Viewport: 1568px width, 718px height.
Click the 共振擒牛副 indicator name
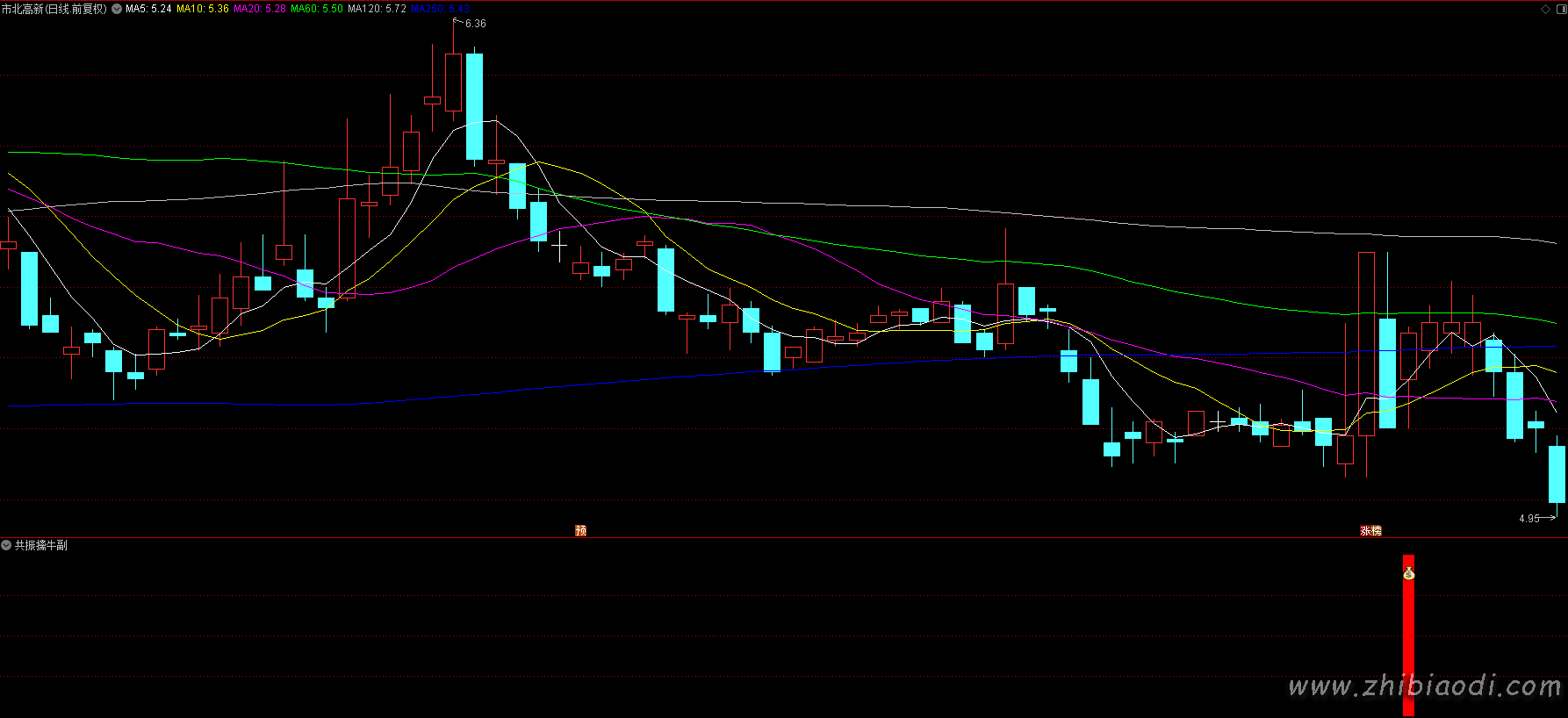coord(40,545)
